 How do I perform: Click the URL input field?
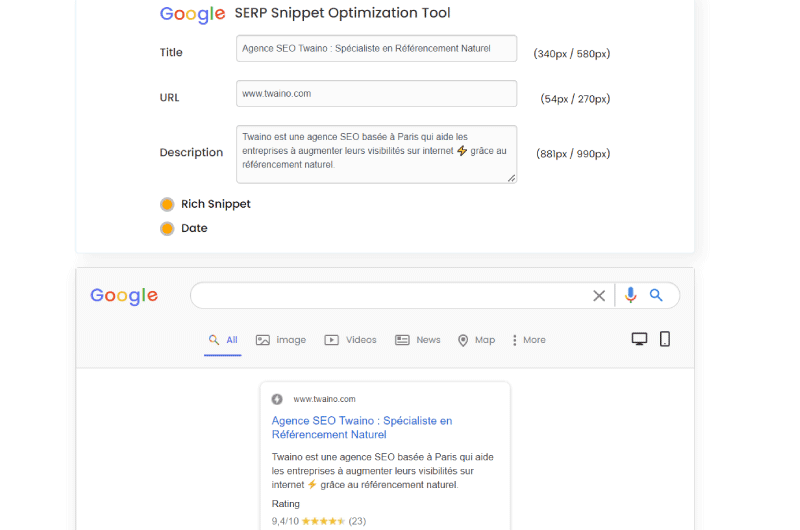pos(377,93)
